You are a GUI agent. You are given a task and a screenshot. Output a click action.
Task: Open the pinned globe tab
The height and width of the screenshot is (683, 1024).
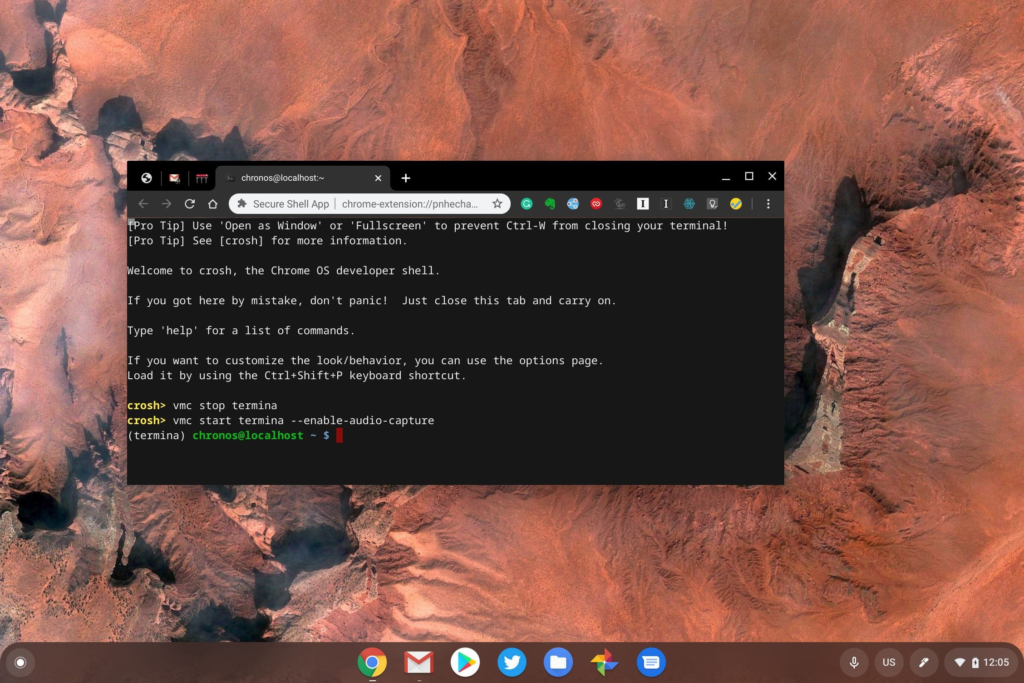tap(146, 178)
